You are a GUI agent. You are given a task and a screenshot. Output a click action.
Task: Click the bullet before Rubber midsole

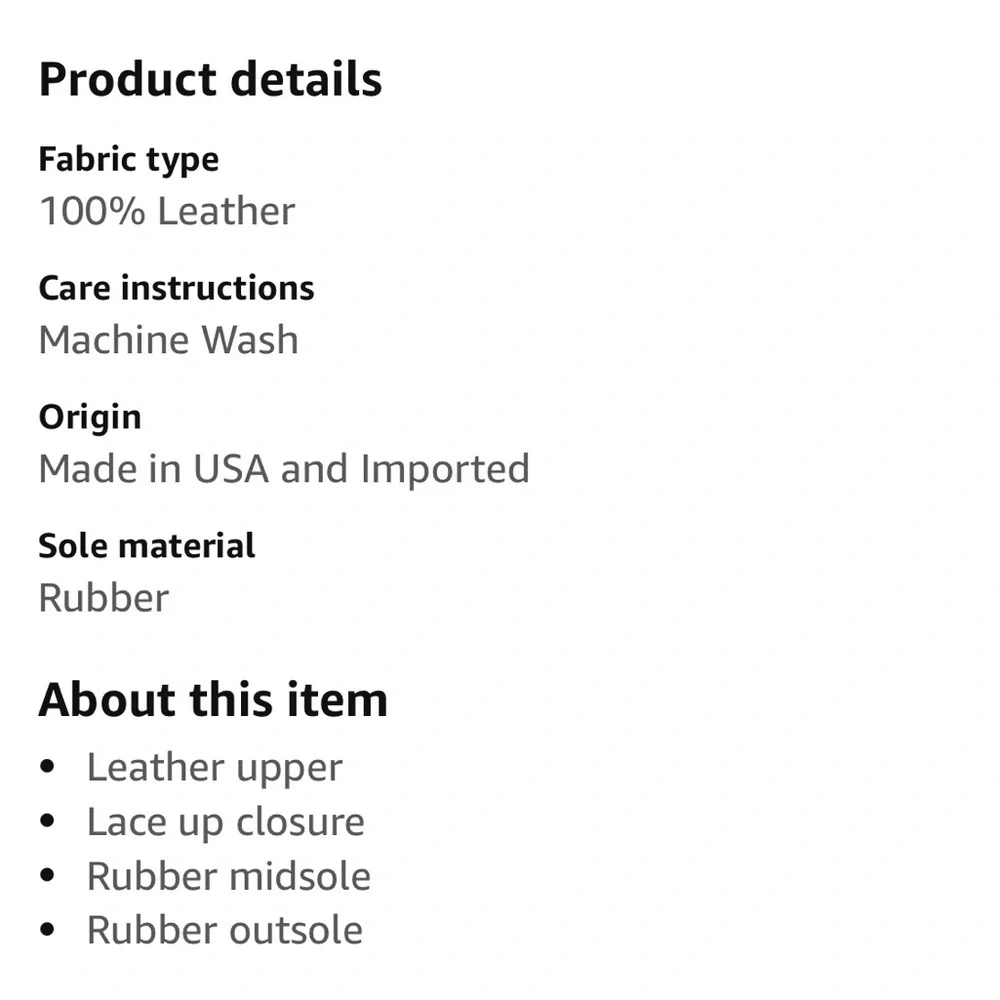coord(47,876)
